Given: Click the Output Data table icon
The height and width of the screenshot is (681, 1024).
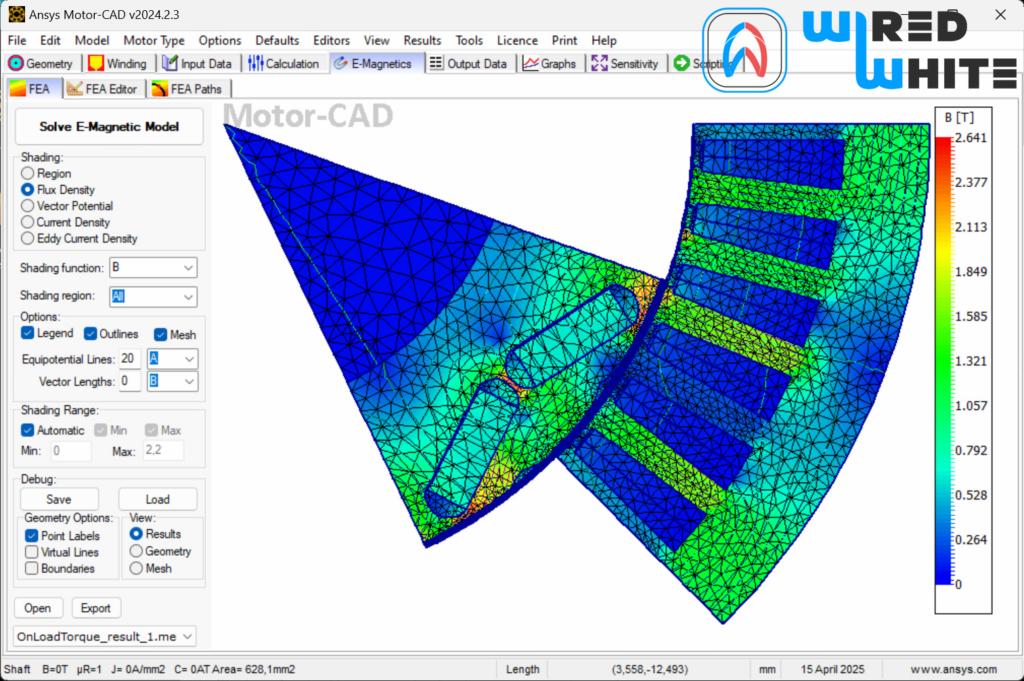Looking at the screenshot, I should (x=436, y=63).
